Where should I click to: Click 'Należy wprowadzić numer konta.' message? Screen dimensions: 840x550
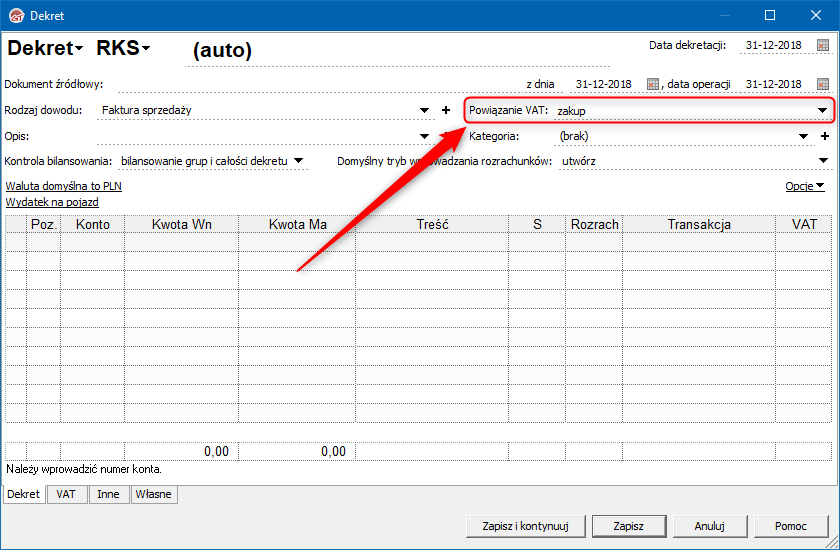[84, 469]
